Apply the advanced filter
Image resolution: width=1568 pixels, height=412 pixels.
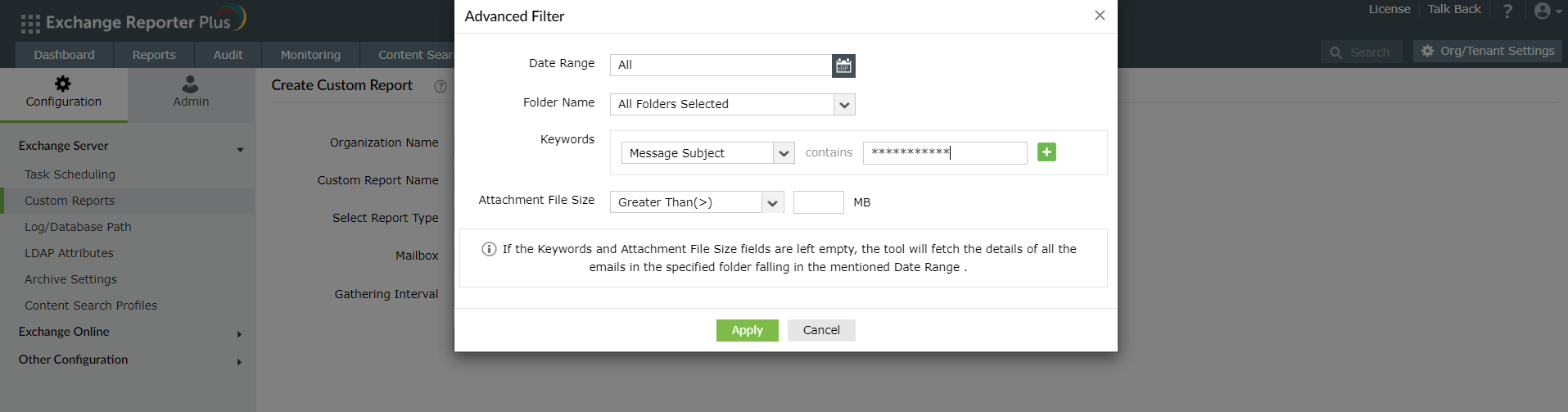[x=747, y=330]
